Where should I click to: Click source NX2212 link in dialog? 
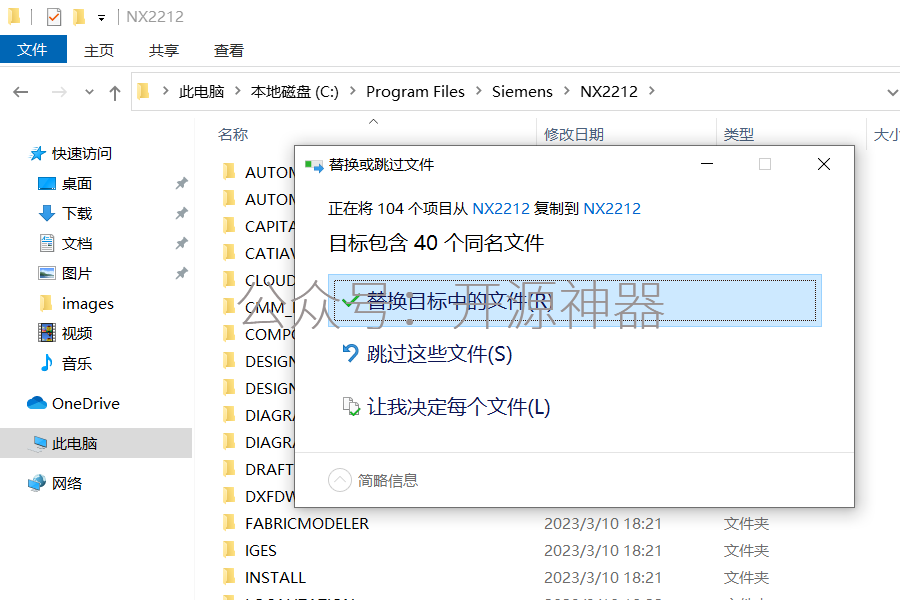[x=501, y=208]
